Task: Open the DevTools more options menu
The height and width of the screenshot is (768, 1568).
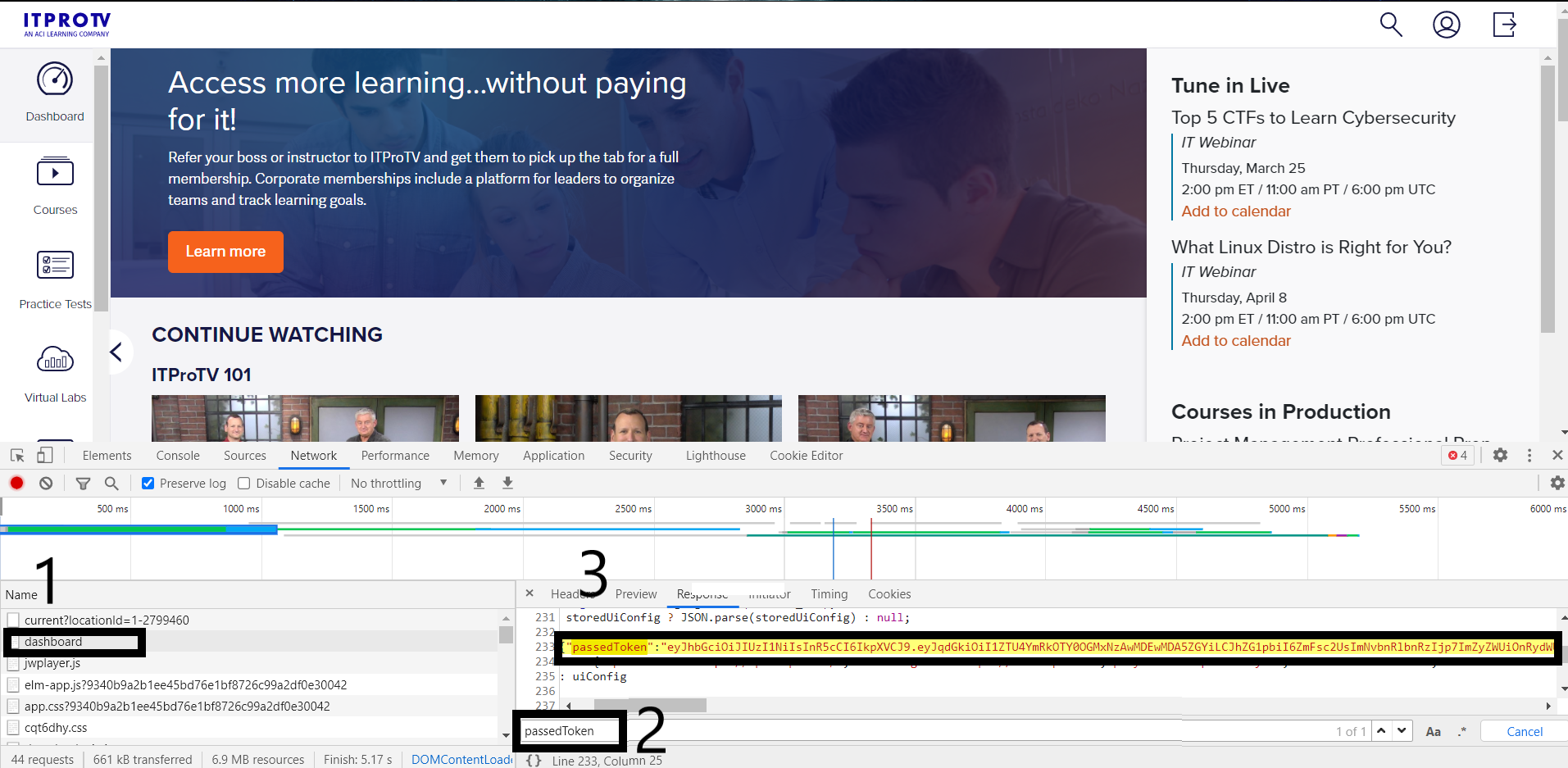Action: [1529, 455]
